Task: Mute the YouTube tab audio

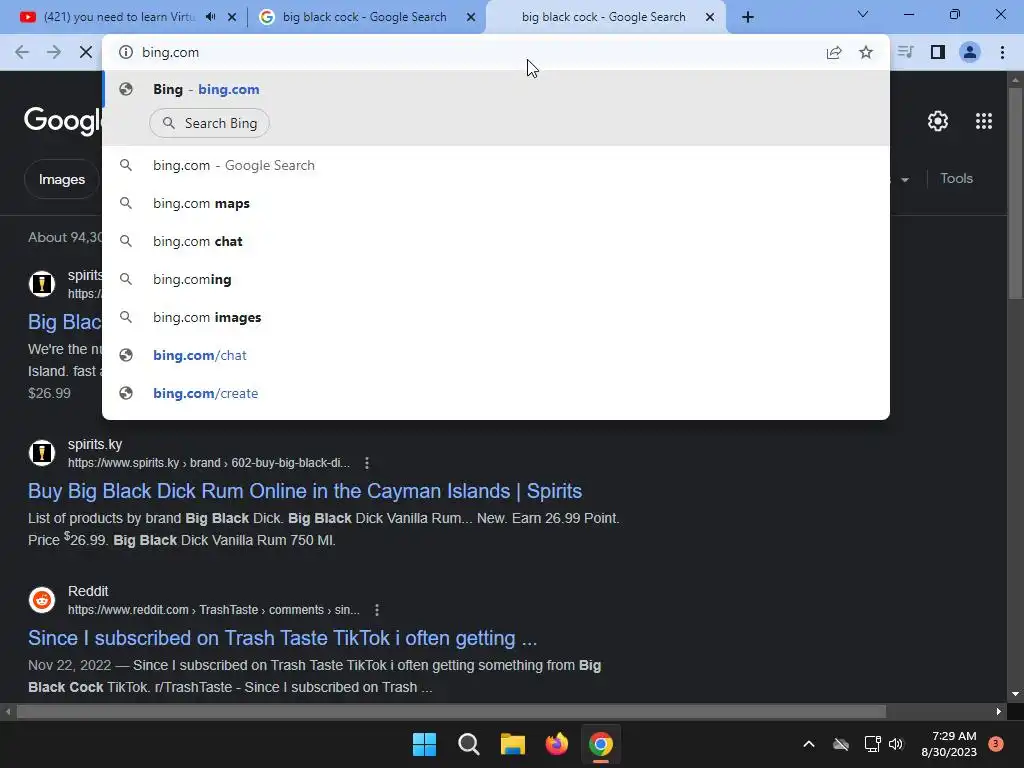Action: click(210, 17)
